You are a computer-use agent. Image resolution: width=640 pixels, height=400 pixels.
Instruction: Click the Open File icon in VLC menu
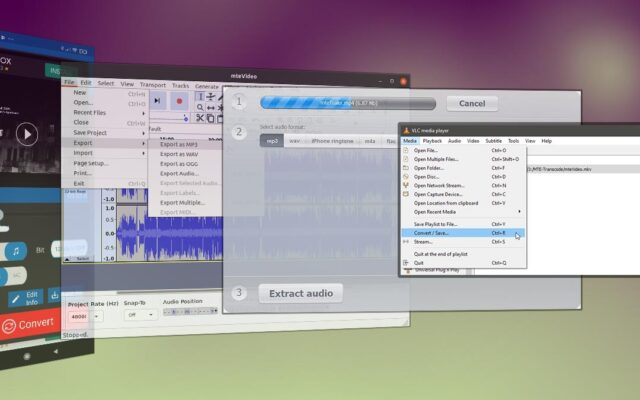tap(406, 150)
